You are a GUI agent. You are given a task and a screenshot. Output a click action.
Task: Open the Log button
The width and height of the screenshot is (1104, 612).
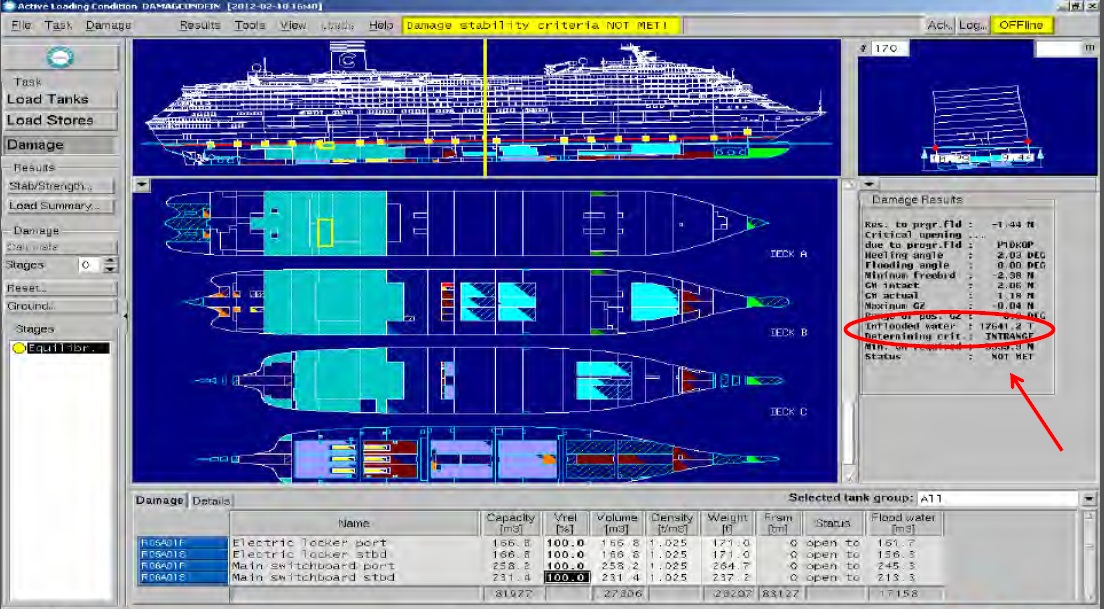click(x=972, y=25)
